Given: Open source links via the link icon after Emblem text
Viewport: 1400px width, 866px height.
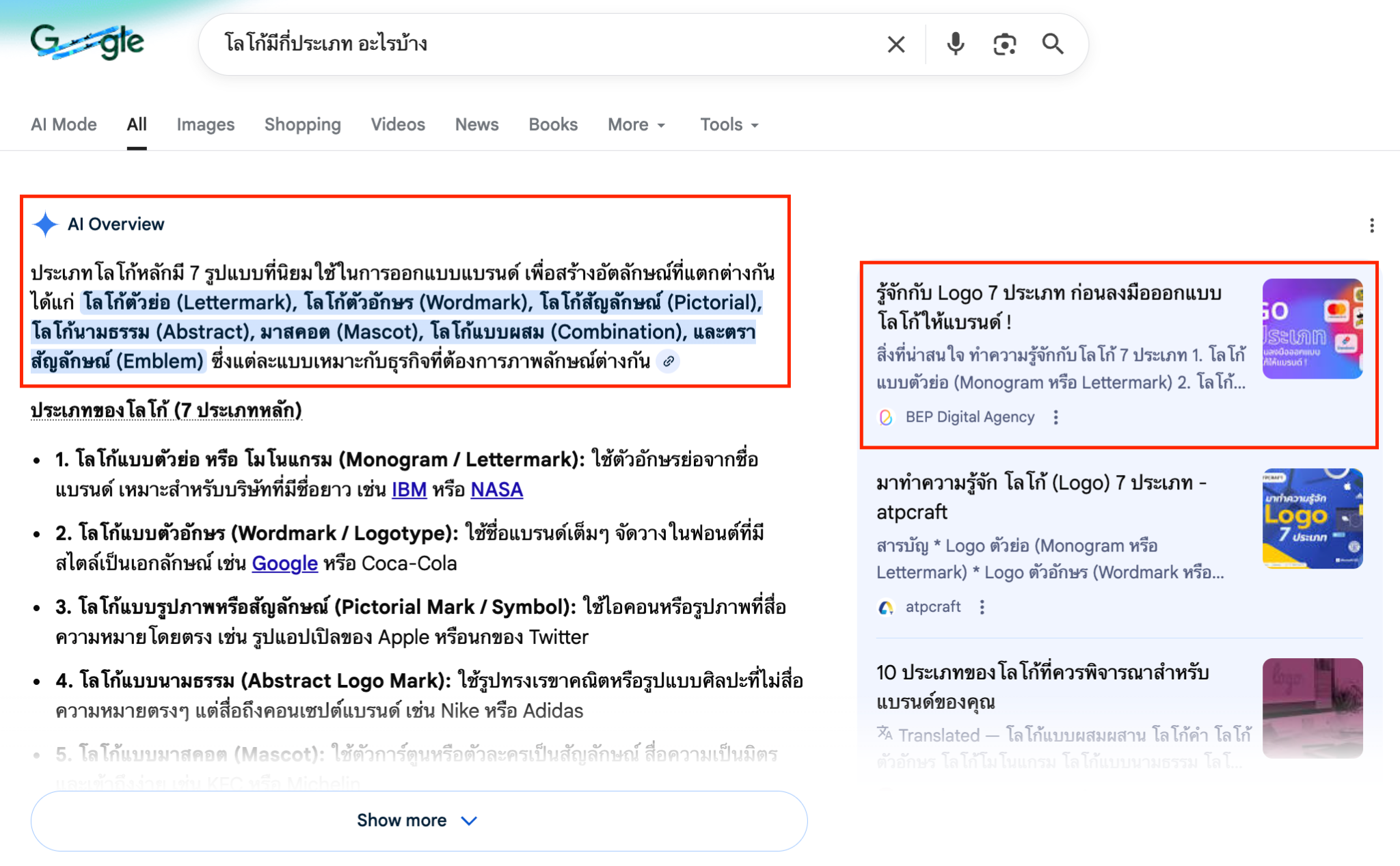Looking at the screenshot, I should 668,362.
